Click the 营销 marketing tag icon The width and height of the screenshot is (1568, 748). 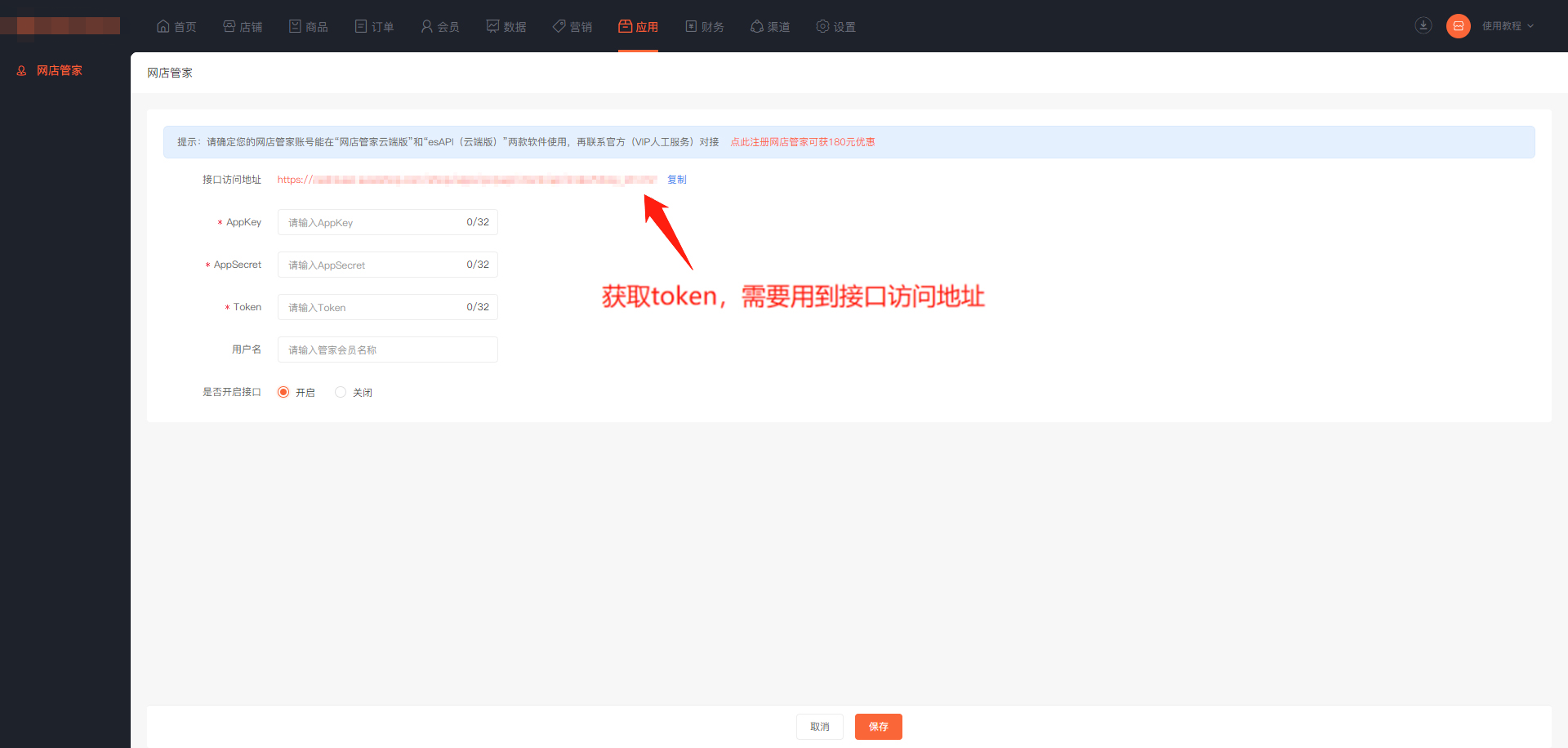559,26
